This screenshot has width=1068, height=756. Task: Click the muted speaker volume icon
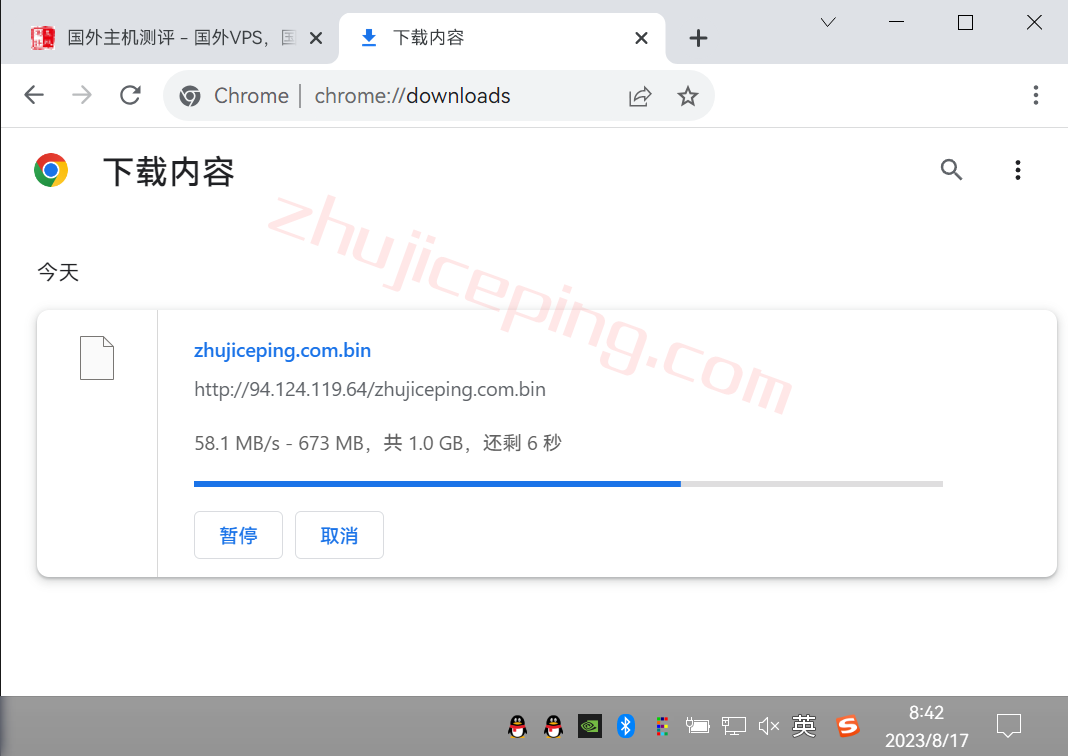pos(769,726)
